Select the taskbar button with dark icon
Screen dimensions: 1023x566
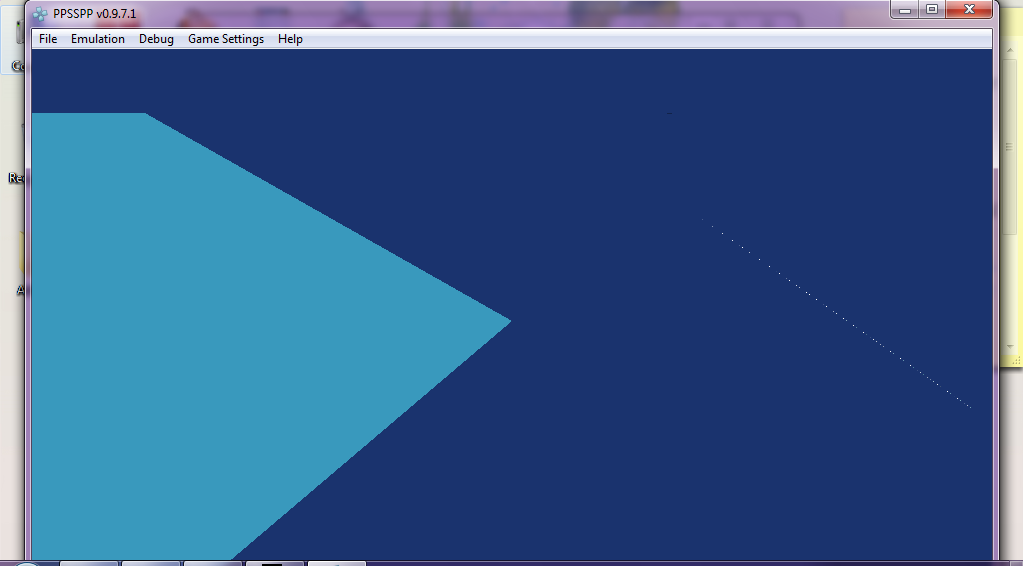pos(273,563)
